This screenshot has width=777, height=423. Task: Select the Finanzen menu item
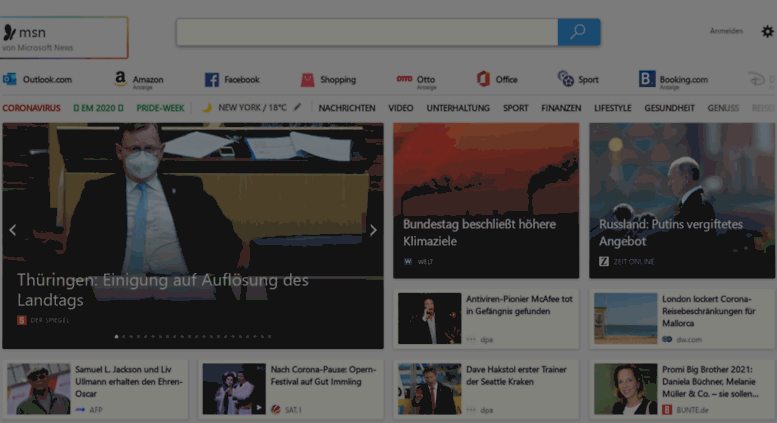pos(561,108)
